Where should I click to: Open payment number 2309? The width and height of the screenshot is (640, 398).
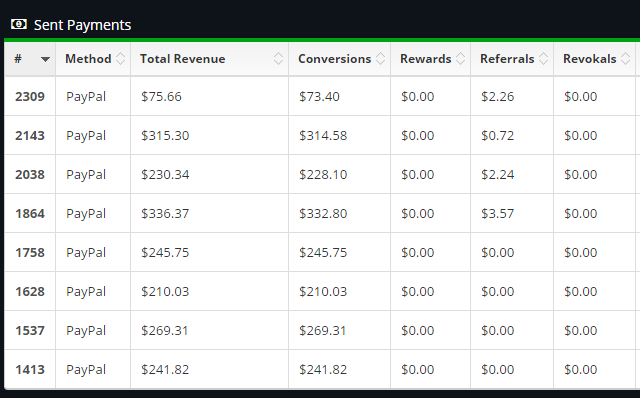[30, 97]
